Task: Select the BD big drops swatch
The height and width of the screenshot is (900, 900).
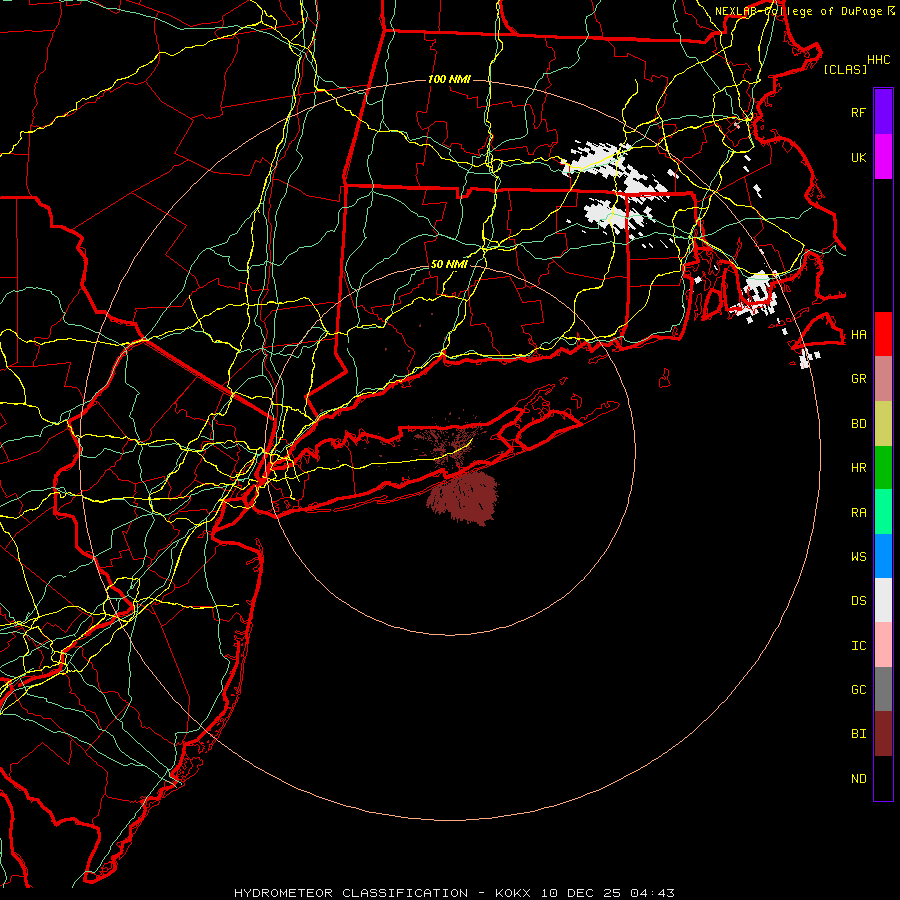Action: tap(883, 424)
